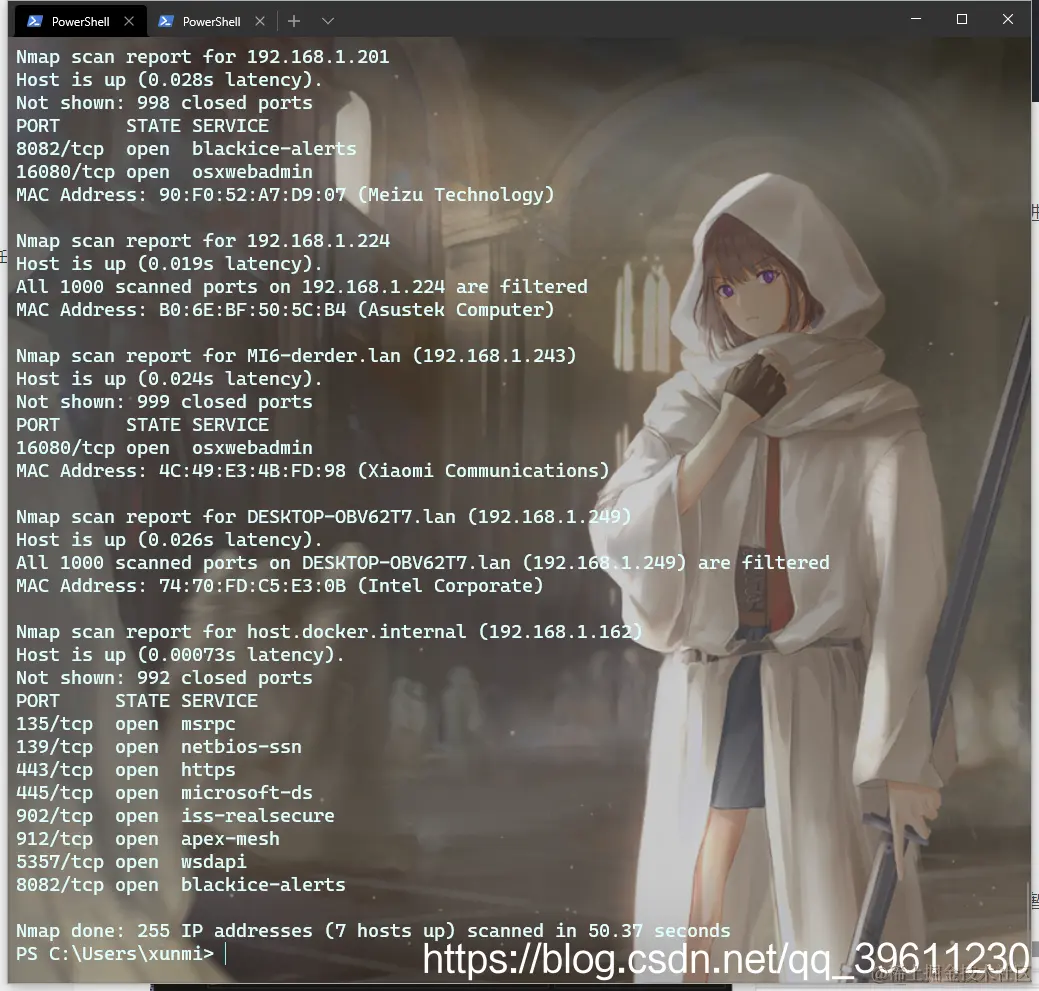
Task: Click the MAC address B0:6E:BF:50:5C:B4 line
Action: tap(285, 310)
